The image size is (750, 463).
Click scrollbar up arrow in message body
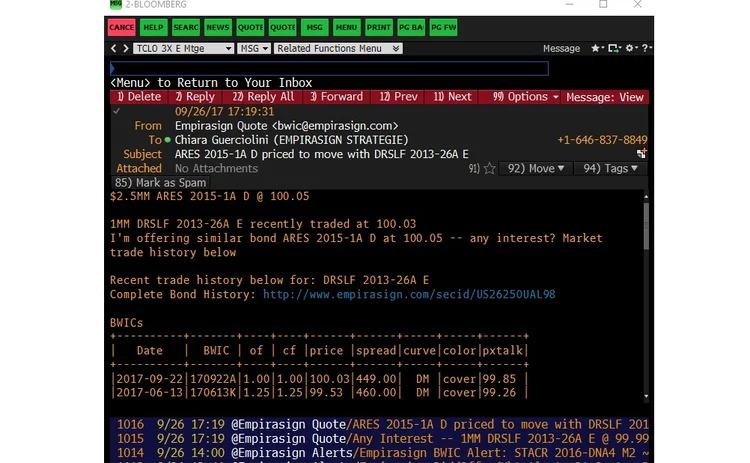pos(646,197)
